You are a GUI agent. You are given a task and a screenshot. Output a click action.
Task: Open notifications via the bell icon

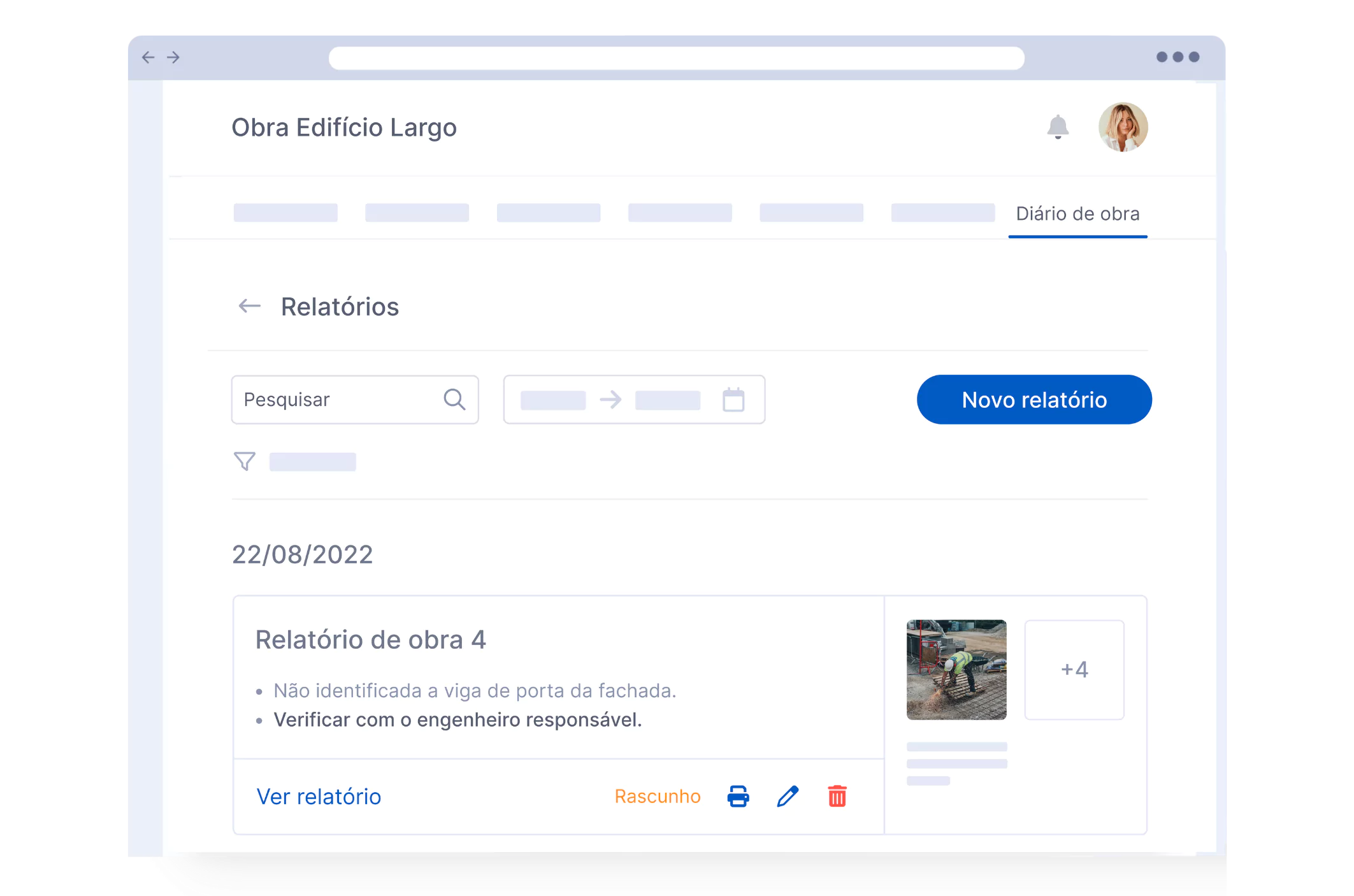coord(1058,127)
